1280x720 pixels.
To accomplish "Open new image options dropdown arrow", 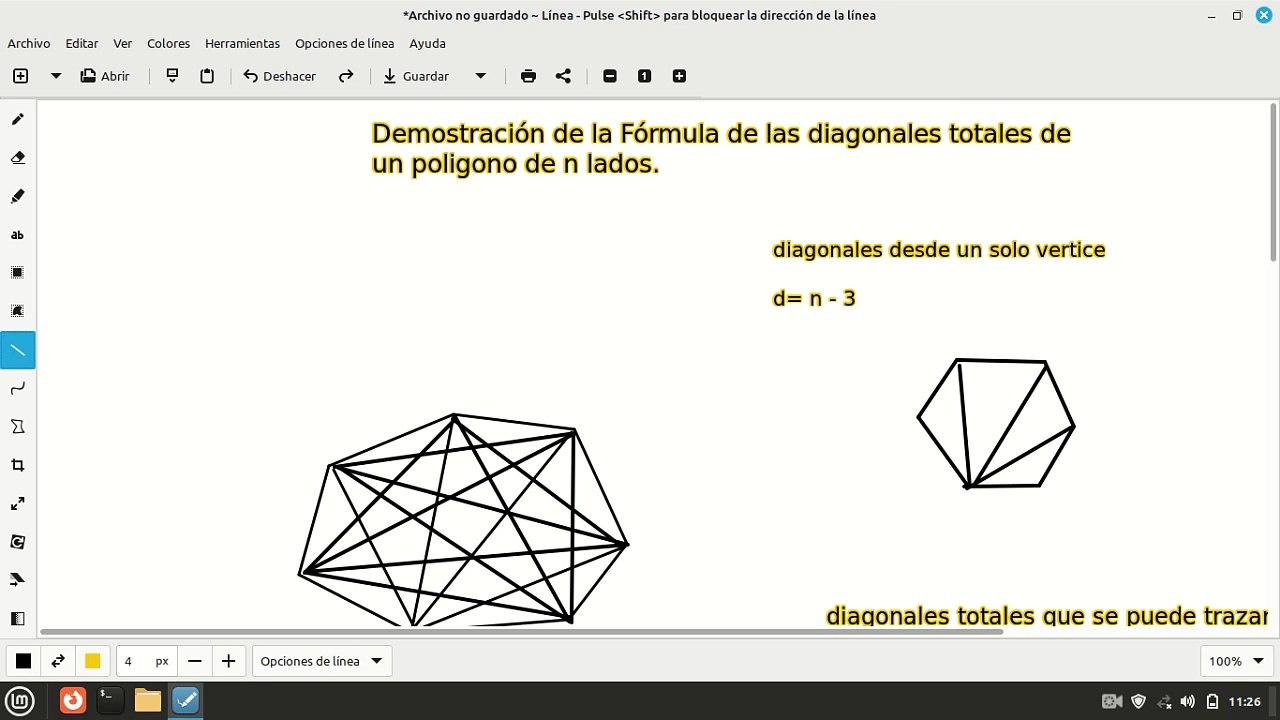I will point(56,76).
